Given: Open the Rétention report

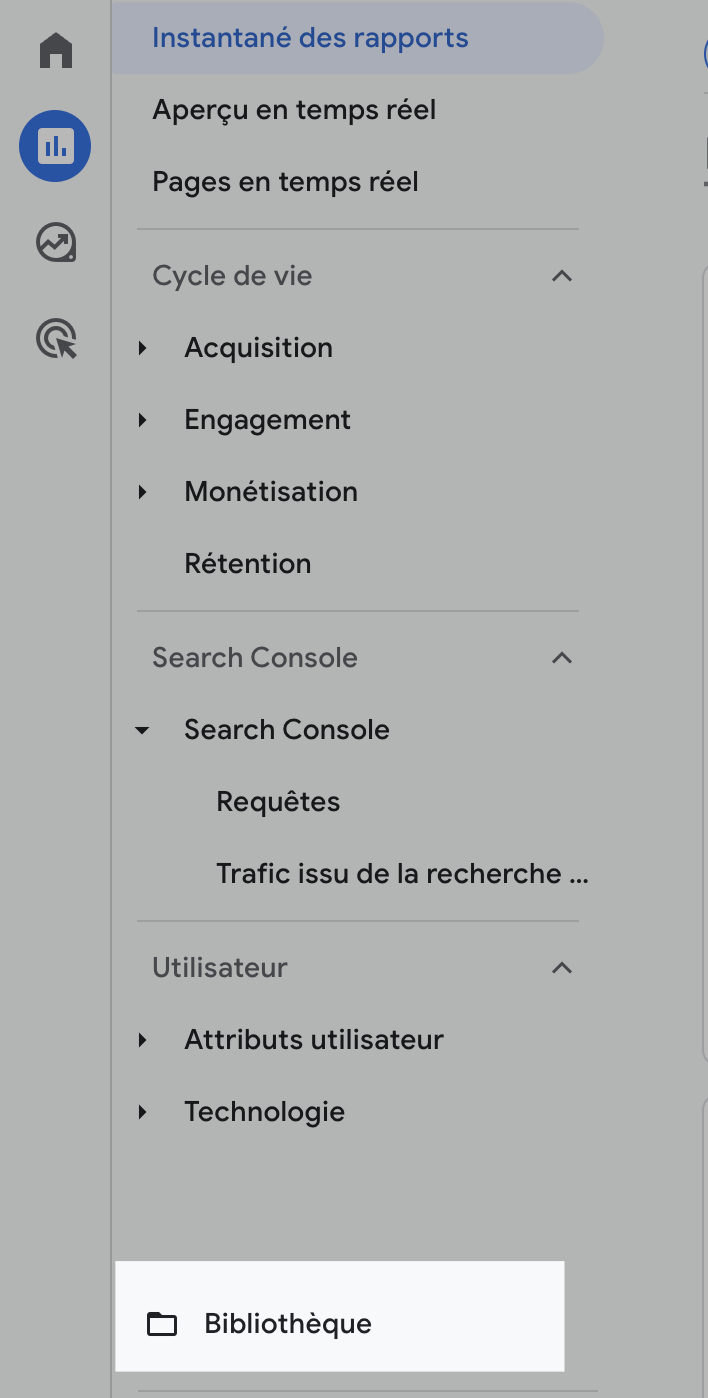Looking at the screenshot, I should point(248,564).
